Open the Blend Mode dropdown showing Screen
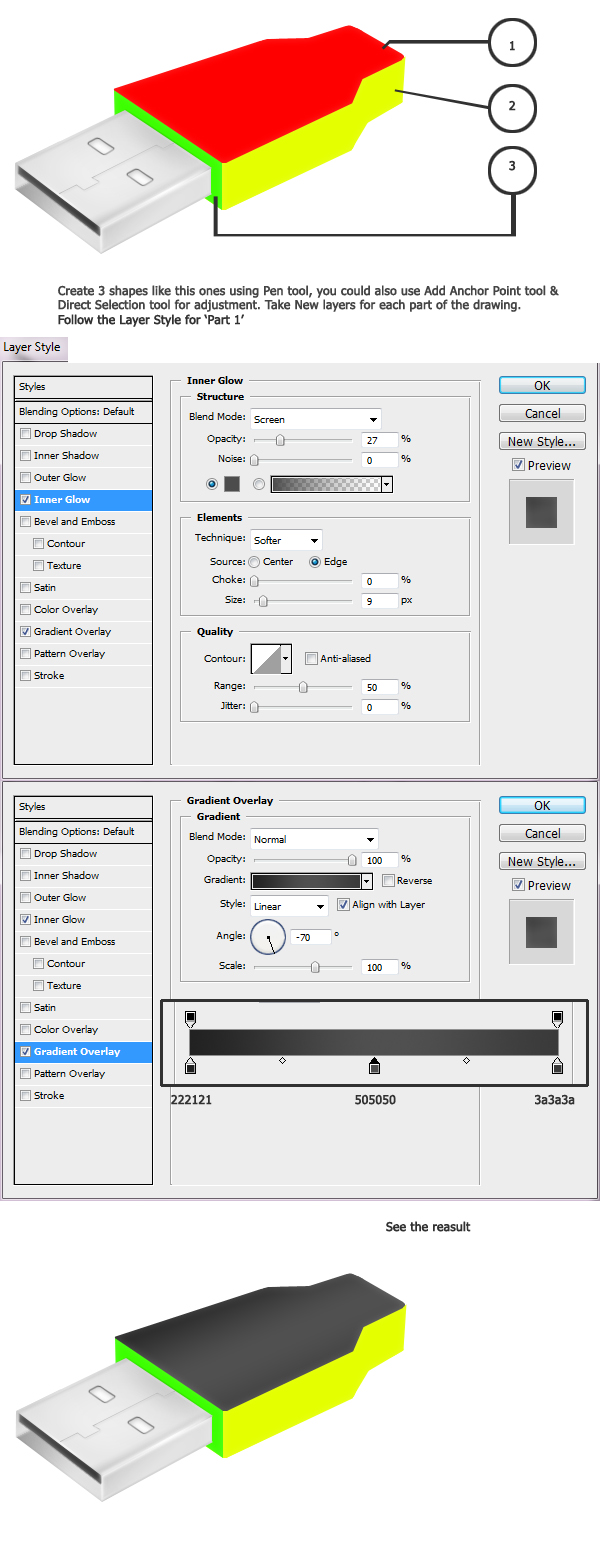The width and height of the screenshot is (600, 1556). [x=315, y=419]
